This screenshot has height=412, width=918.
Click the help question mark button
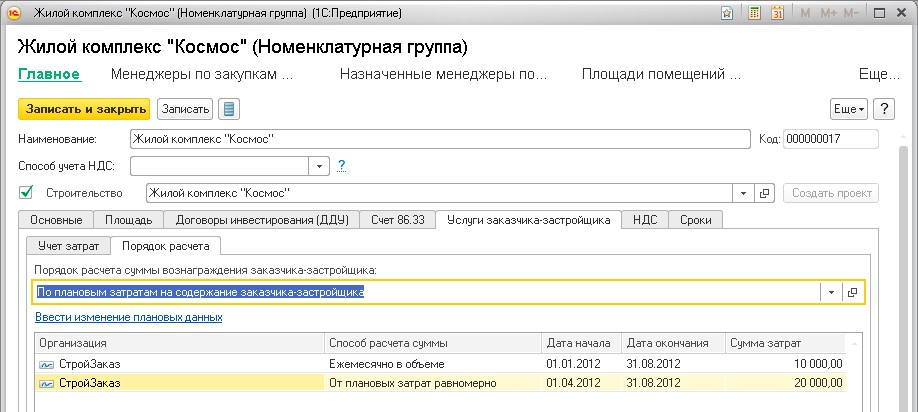click(x=883, y=109)
